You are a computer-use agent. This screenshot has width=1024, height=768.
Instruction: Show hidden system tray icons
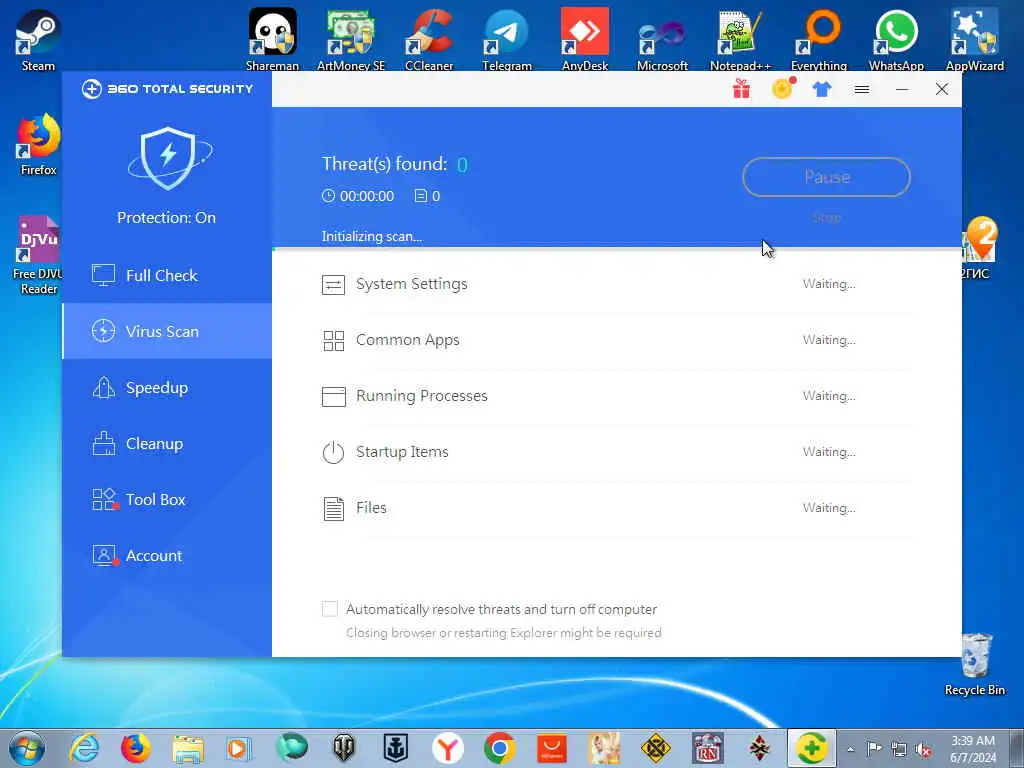(x=850, y=749)
